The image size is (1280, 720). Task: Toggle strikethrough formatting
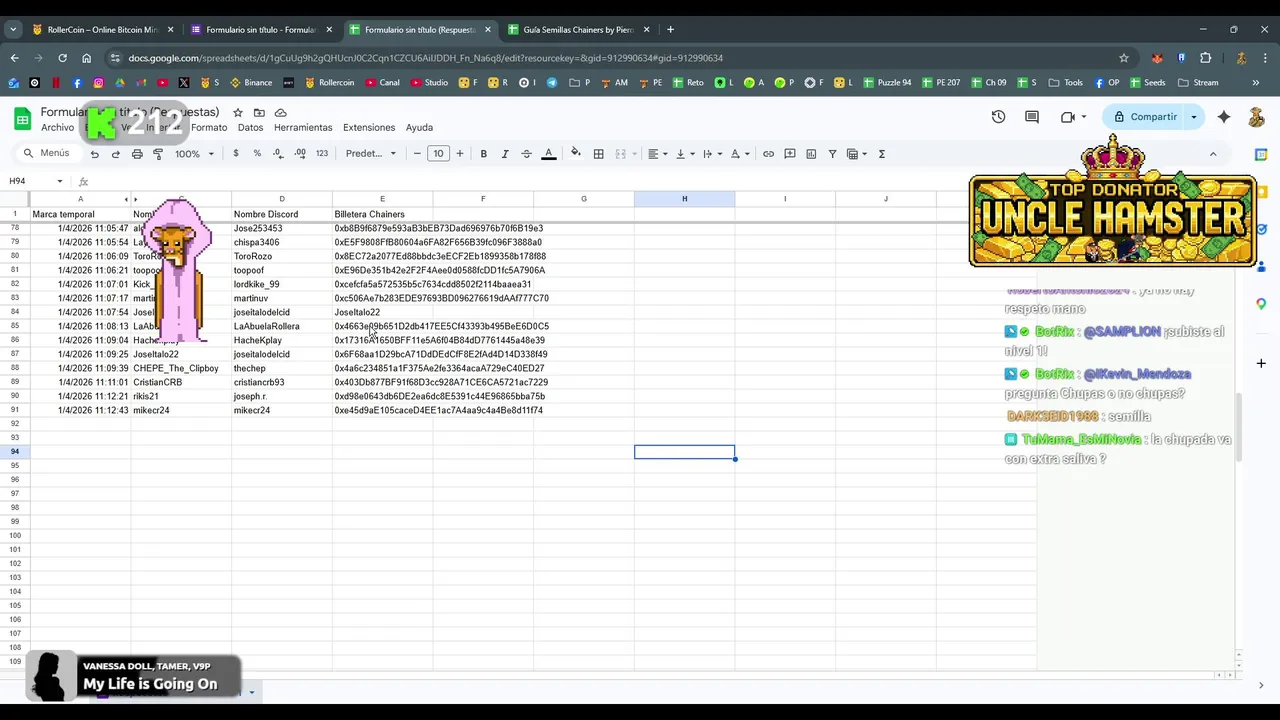(526, 154)
